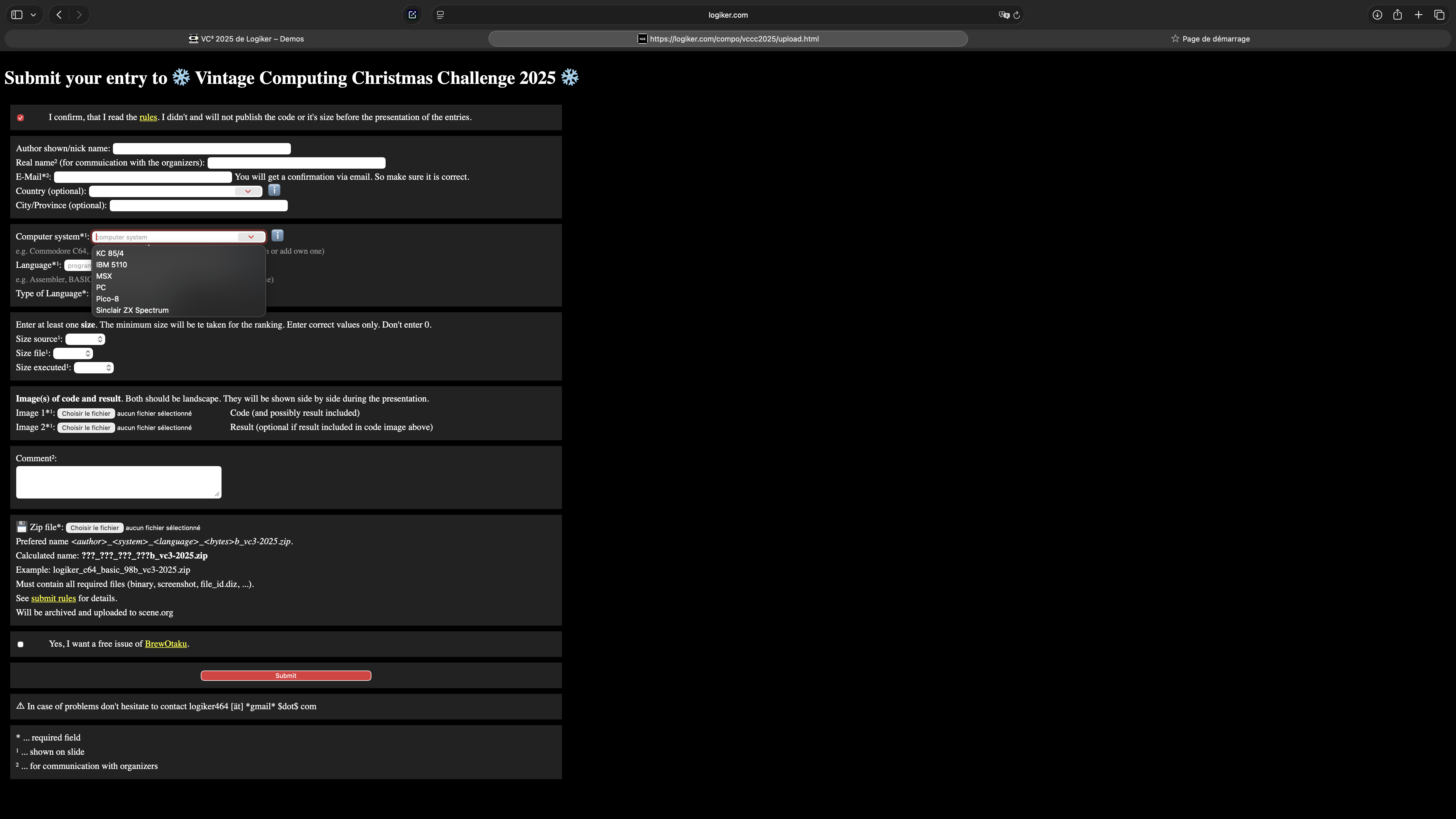
Task: Click the Safari sidebar toggle icon
Action: (x=17, y=15)
